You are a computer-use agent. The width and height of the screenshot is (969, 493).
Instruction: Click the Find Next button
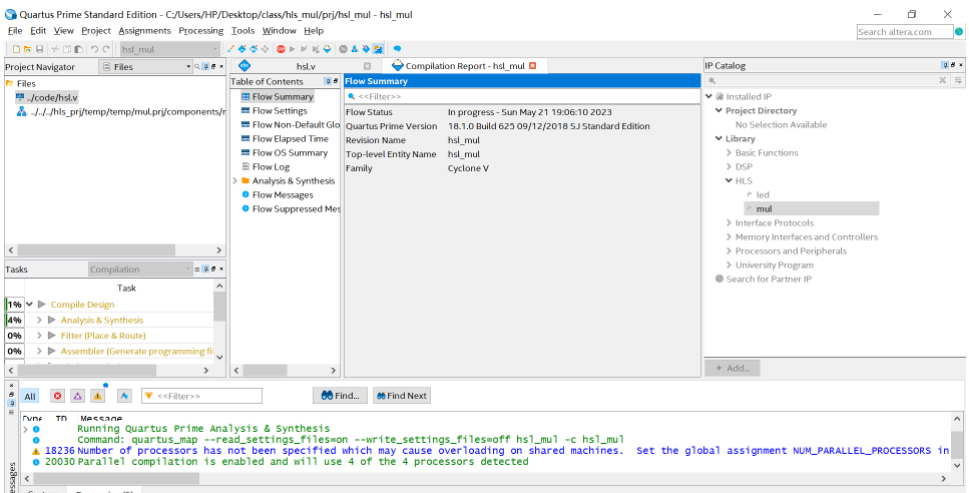(x=402, y=396)
